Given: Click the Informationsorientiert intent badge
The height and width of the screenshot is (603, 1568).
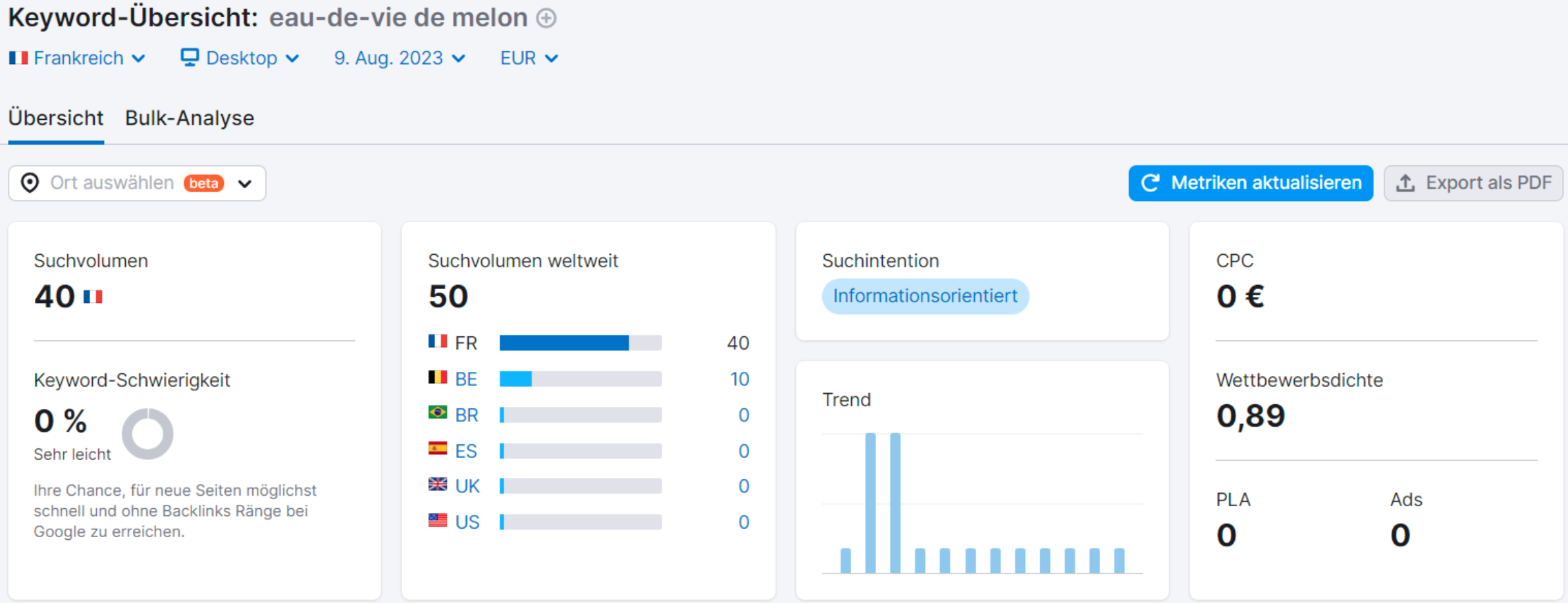Looking at the screenshot, I should [x=925, y=296].
